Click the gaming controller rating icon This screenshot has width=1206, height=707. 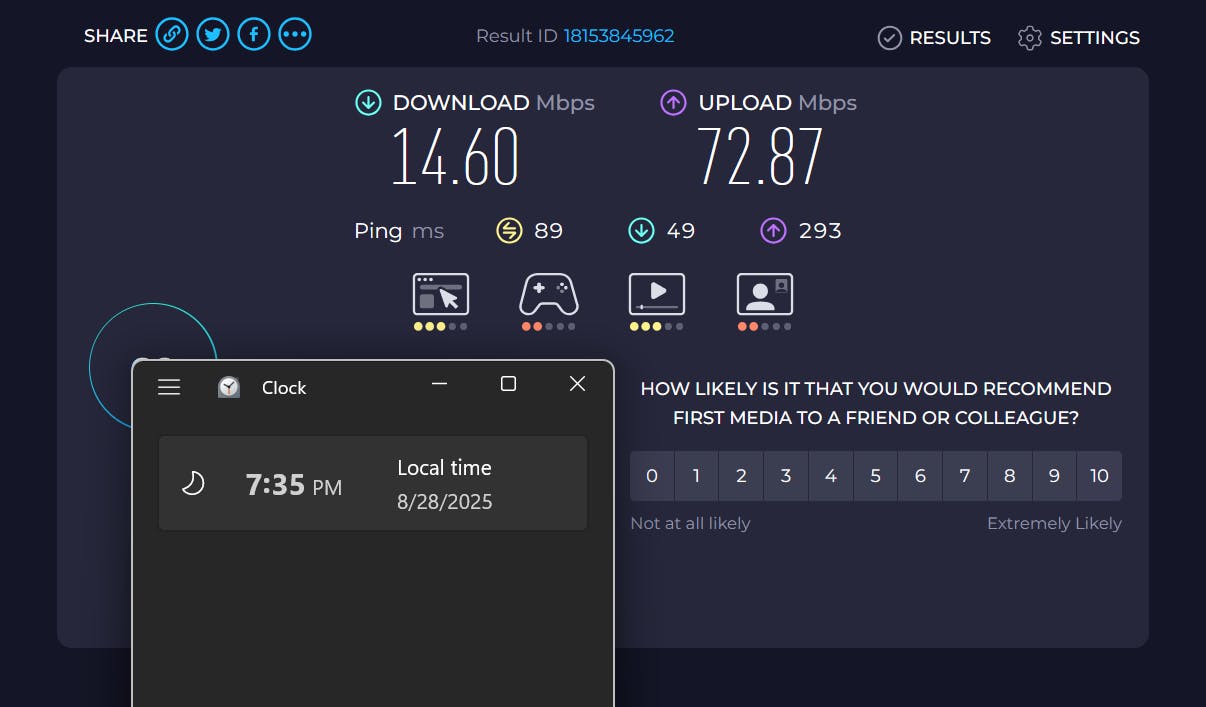pos(548,295)
